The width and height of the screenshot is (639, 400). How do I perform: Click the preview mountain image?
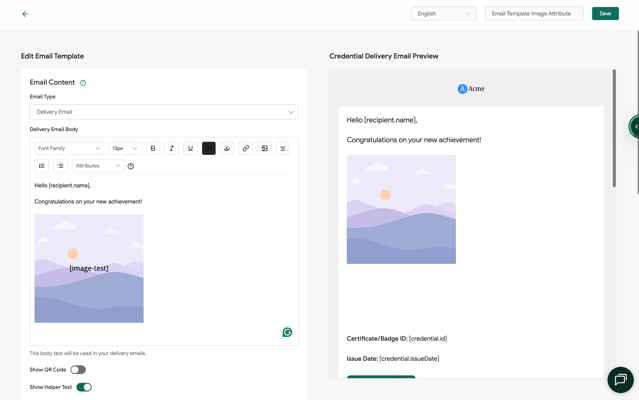(x=401, y=209)
